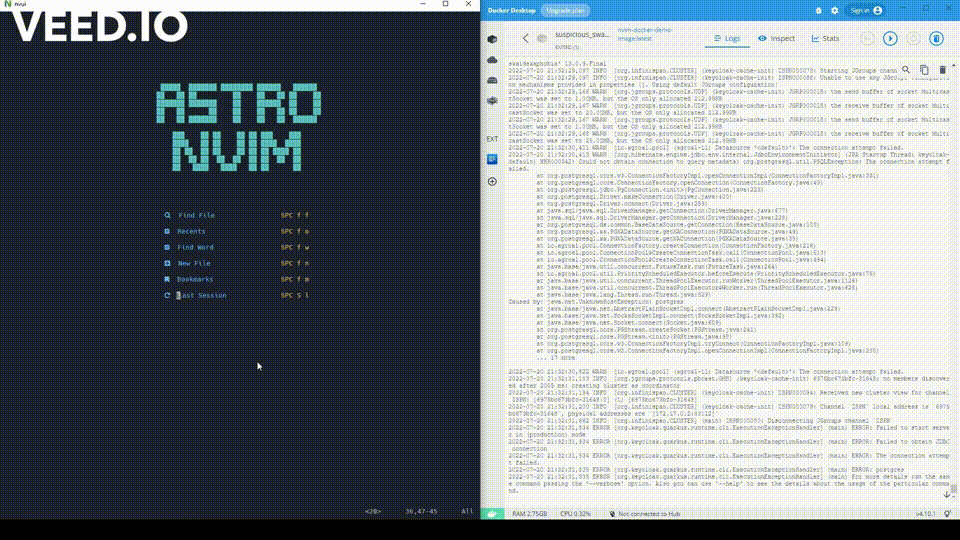Click the SPC S l shortcut text

click(x=294, y=295)
